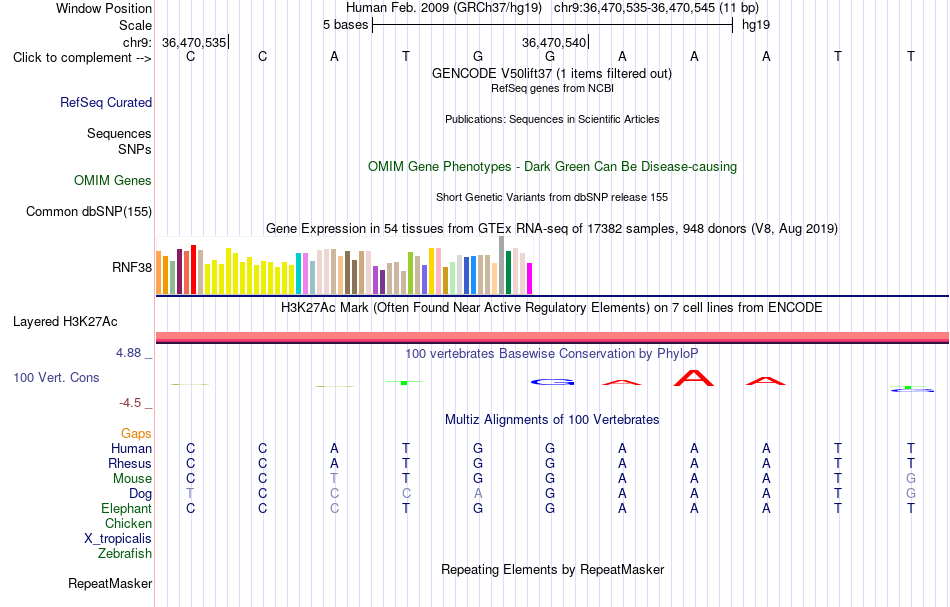
Task: Click the 4.88 upper PhyloP scale value
Action: tap(128, 353)
